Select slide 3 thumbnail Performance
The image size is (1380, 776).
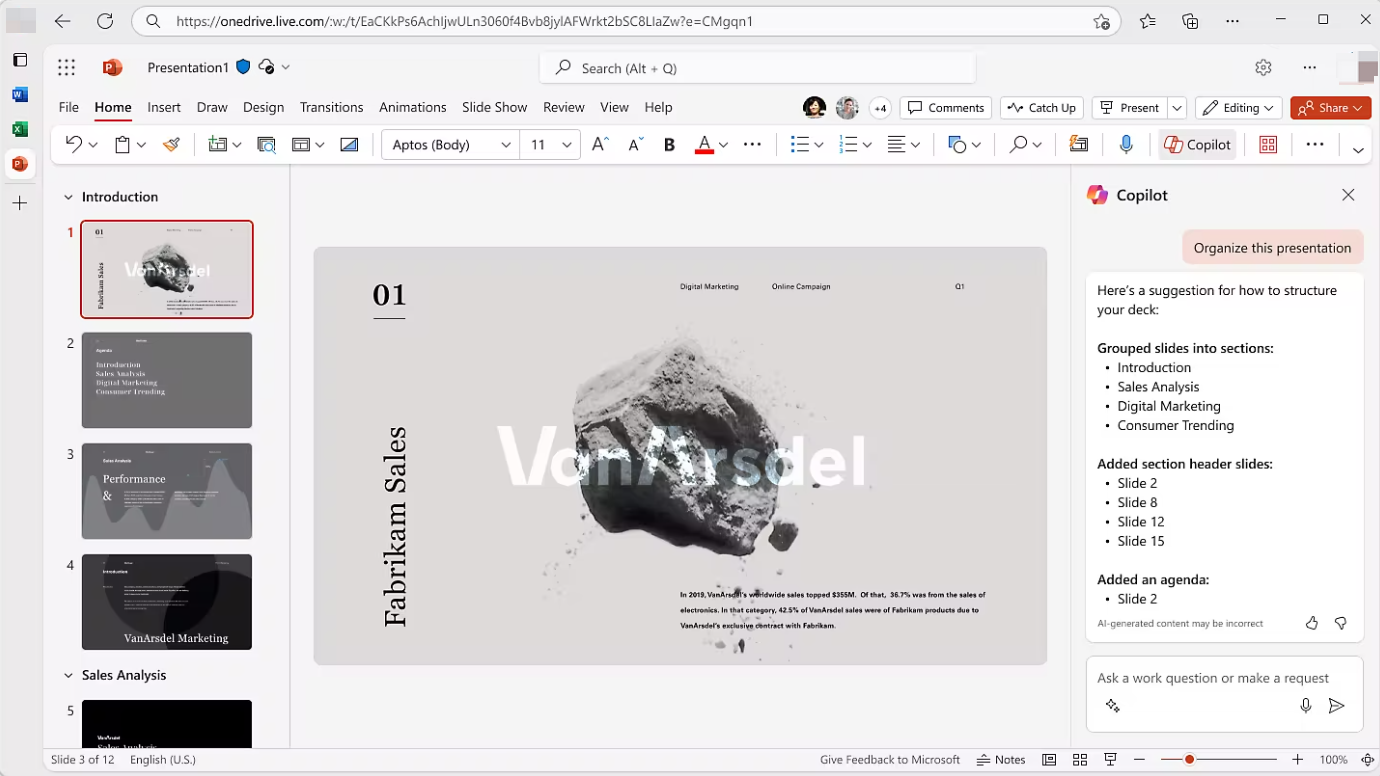[166, 491]
